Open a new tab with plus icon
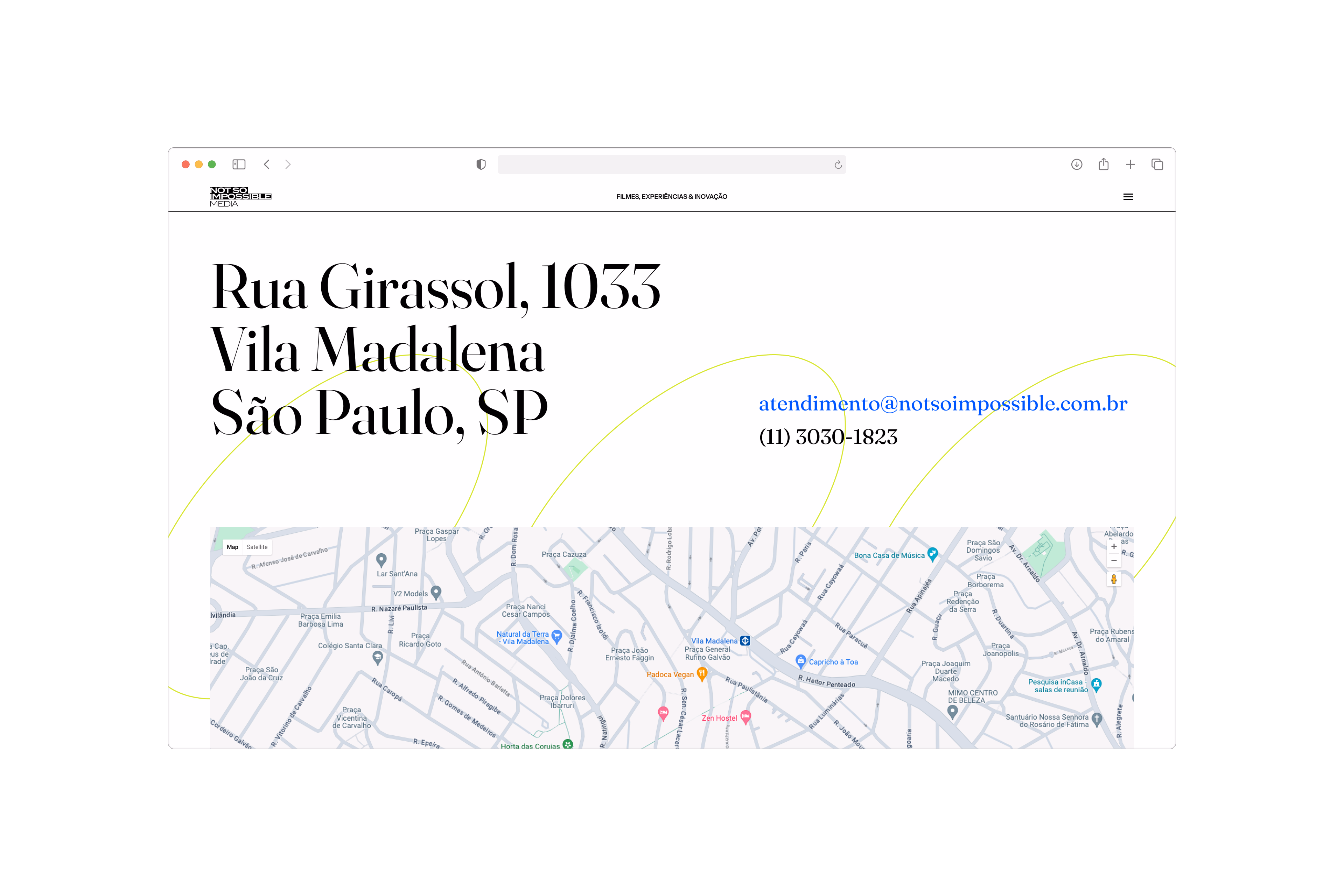This screenshot has width=1344, height=896. click(x=1130, y=164)
